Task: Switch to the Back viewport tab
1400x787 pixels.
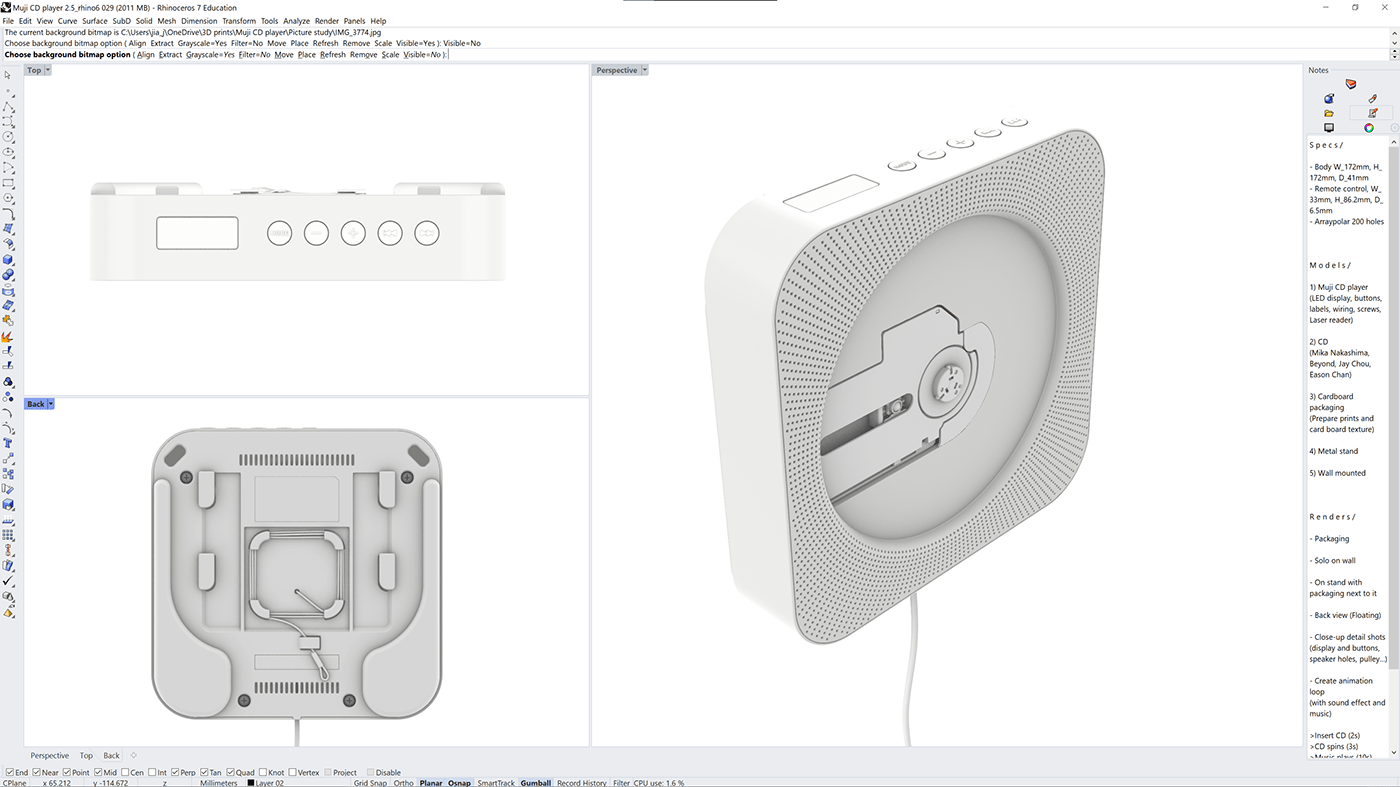Action: point(111,755)
